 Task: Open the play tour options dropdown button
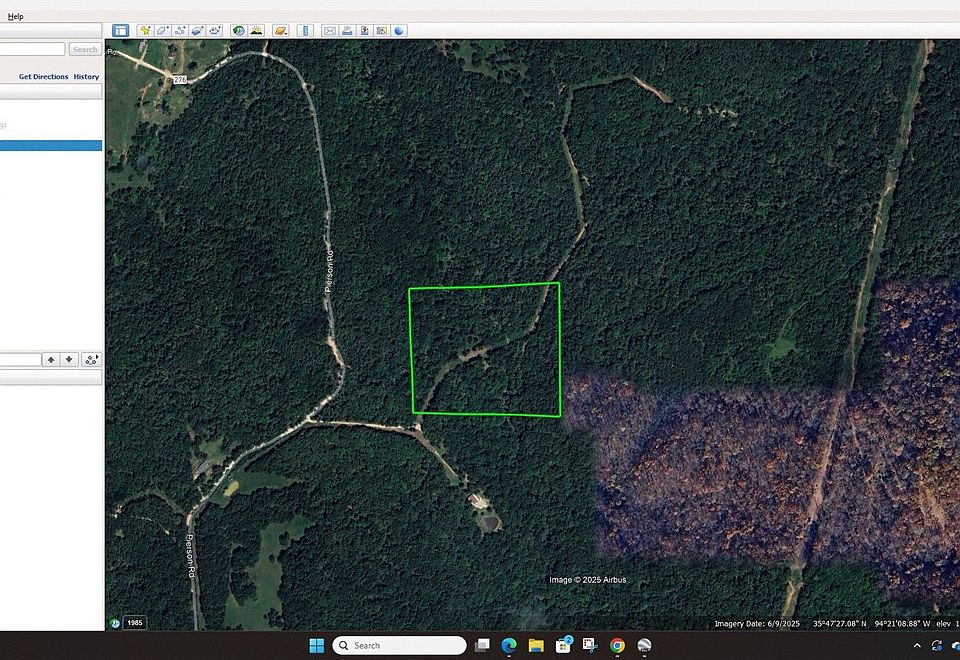click(91, 359)
